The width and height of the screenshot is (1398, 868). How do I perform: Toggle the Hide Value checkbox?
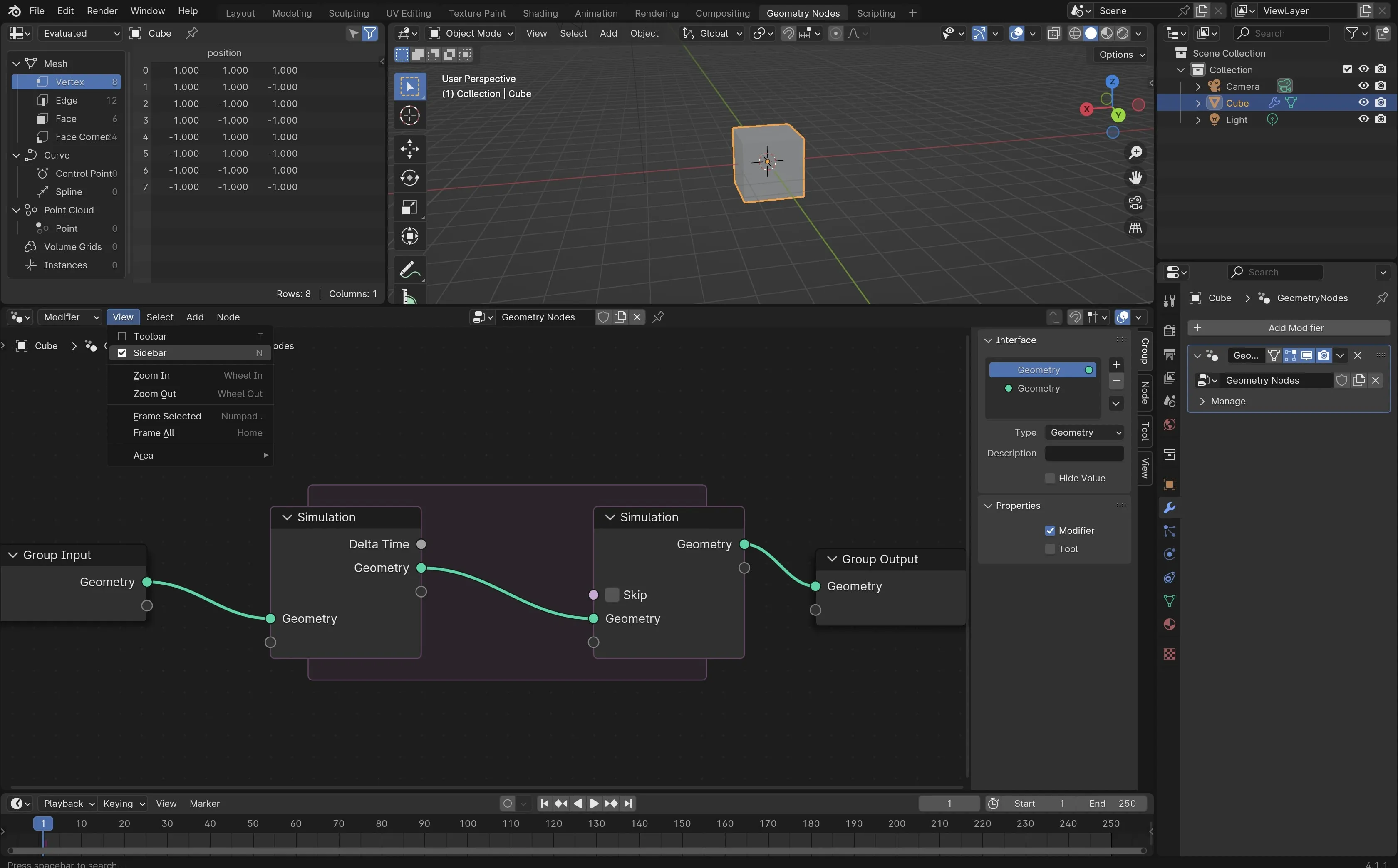click(1050, 478)
